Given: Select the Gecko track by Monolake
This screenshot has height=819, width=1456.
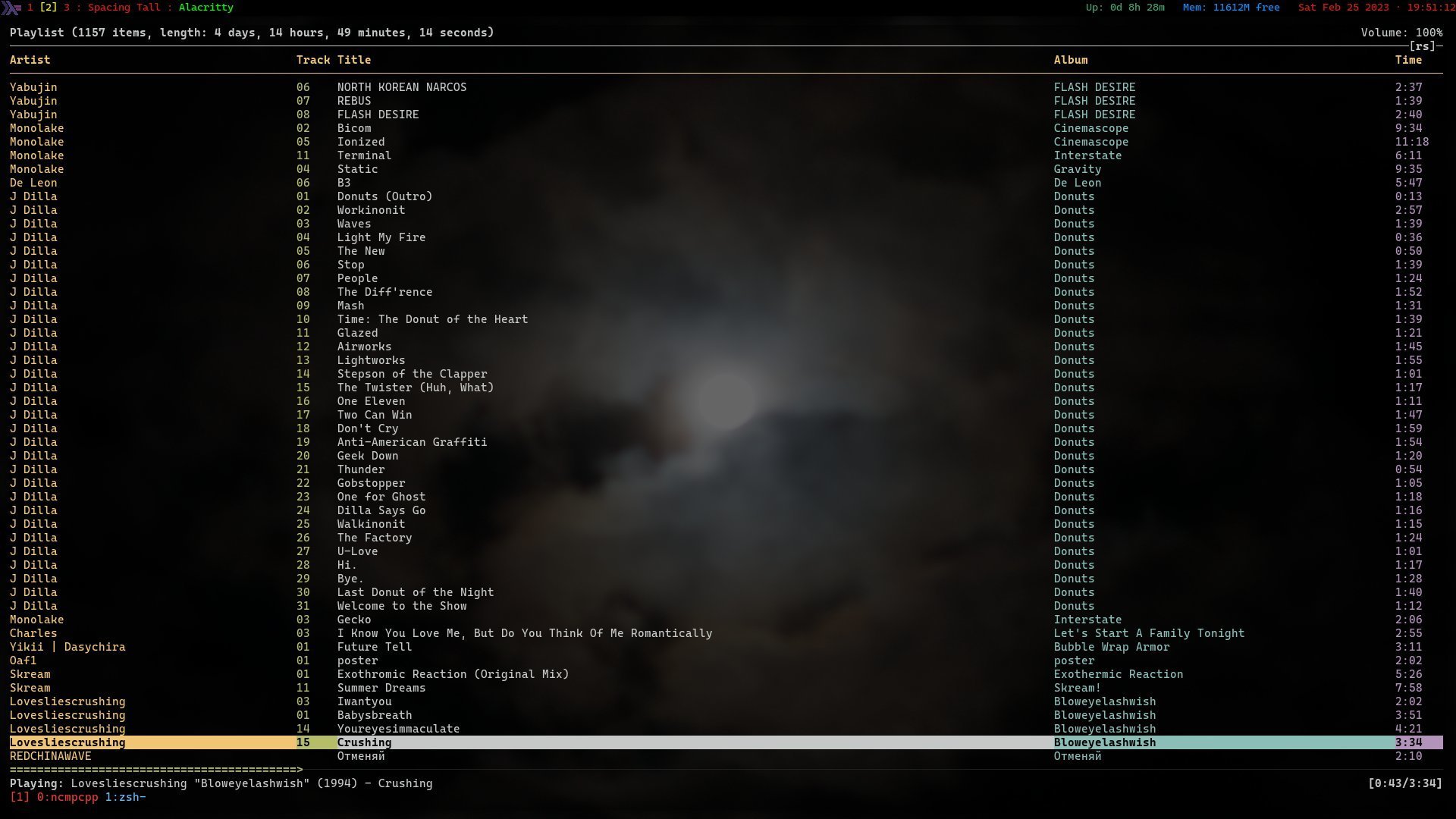Looking at the screenshot, I should (x=726, y=620).
